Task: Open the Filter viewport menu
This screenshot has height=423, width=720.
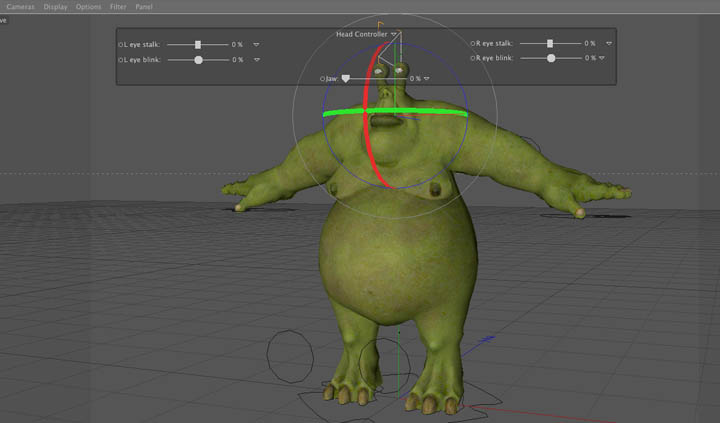Action: (x=118, y=6)
